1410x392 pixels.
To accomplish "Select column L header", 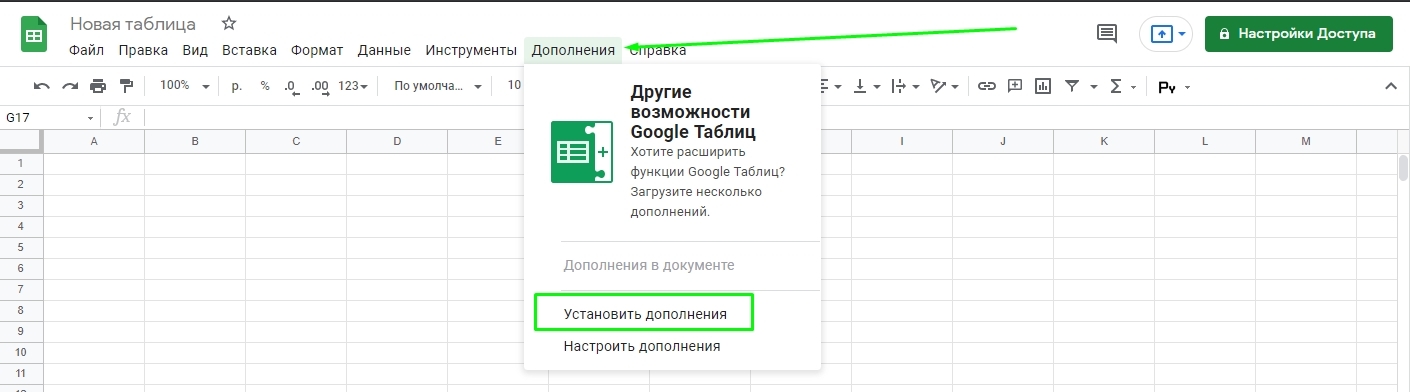I will pos(1205,142).
